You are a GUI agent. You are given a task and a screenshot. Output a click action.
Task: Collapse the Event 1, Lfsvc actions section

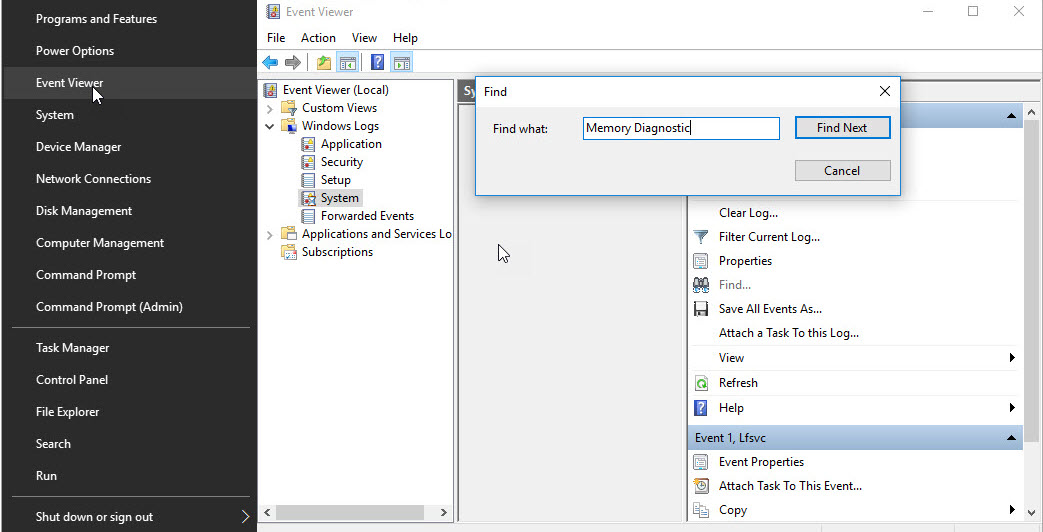click(x=1011, y=438)
